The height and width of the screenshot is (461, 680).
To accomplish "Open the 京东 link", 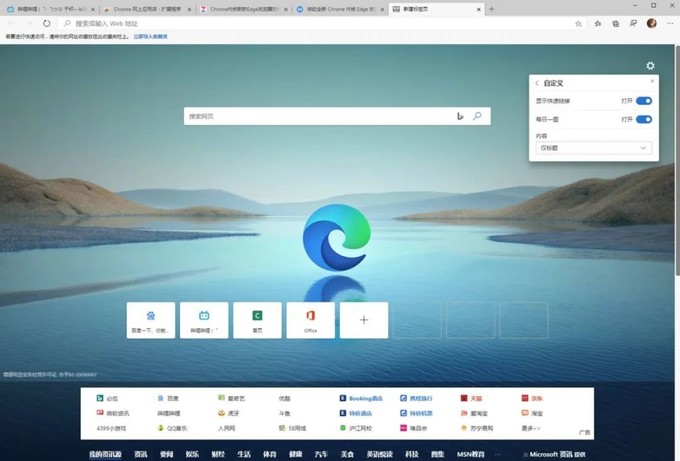I will click(532, 398).
